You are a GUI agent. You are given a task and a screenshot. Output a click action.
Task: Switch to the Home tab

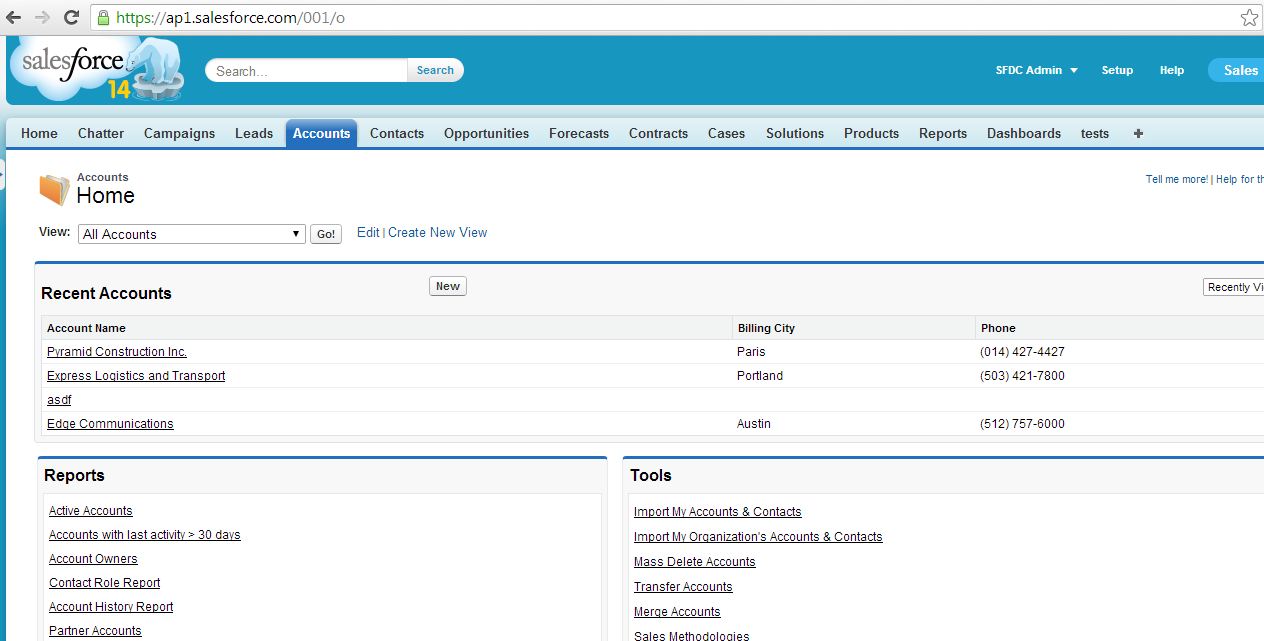point(39,133)
